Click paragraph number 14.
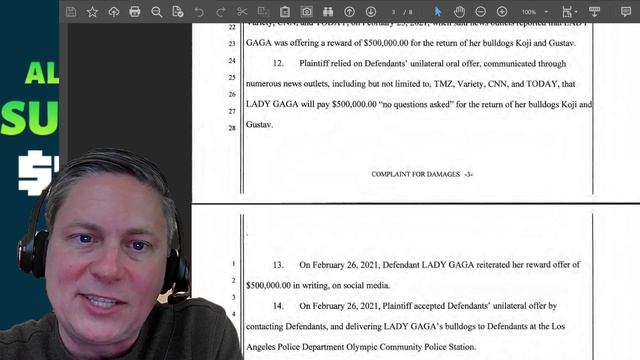The height and width of the screenshot is (360, 640). (x=278, y=306)
